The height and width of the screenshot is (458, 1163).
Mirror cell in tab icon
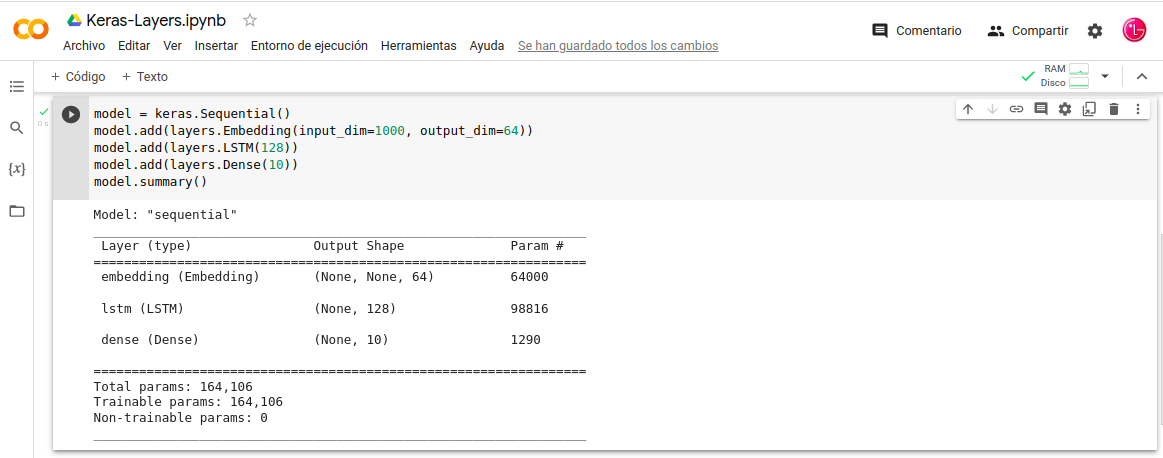tap(1089, 109)
